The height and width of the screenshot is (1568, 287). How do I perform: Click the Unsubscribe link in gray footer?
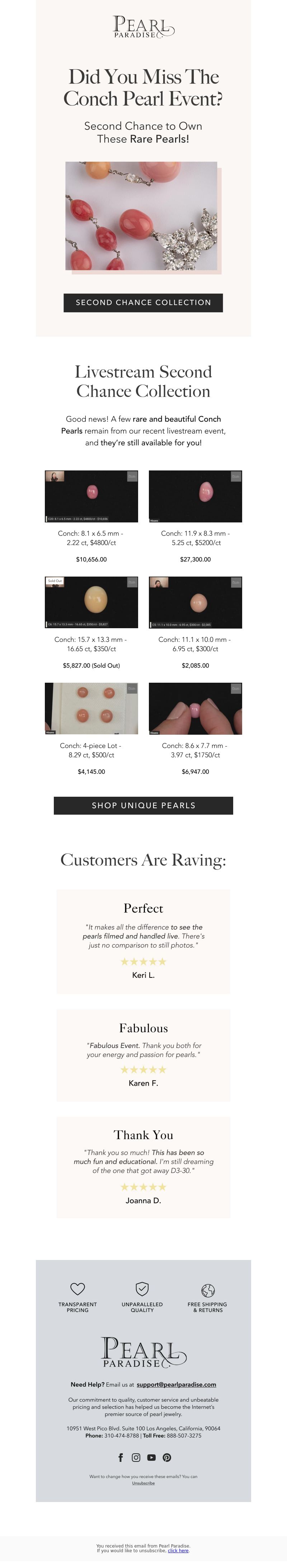click(143, 1483)
